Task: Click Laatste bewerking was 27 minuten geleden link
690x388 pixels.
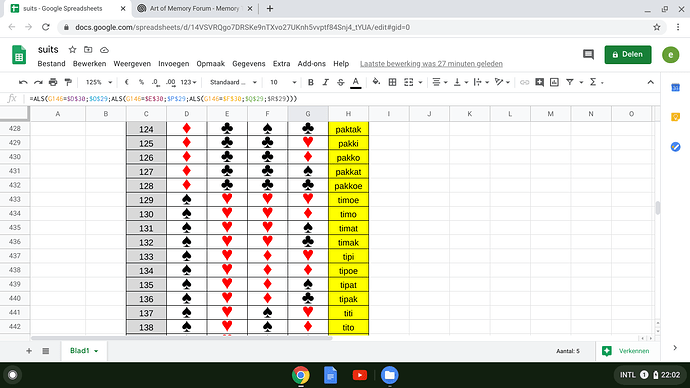Action: (431, 64)
